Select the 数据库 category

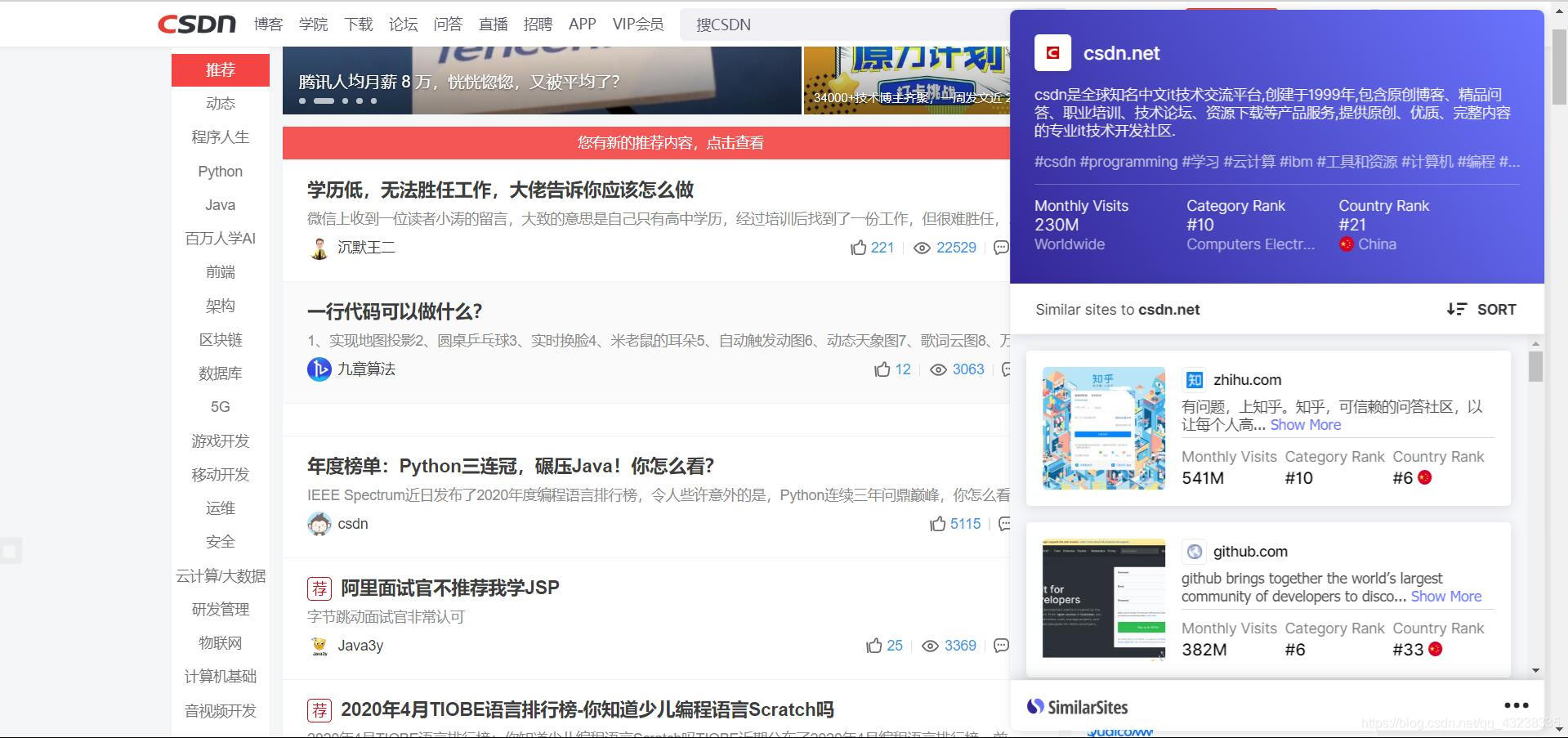221,373
